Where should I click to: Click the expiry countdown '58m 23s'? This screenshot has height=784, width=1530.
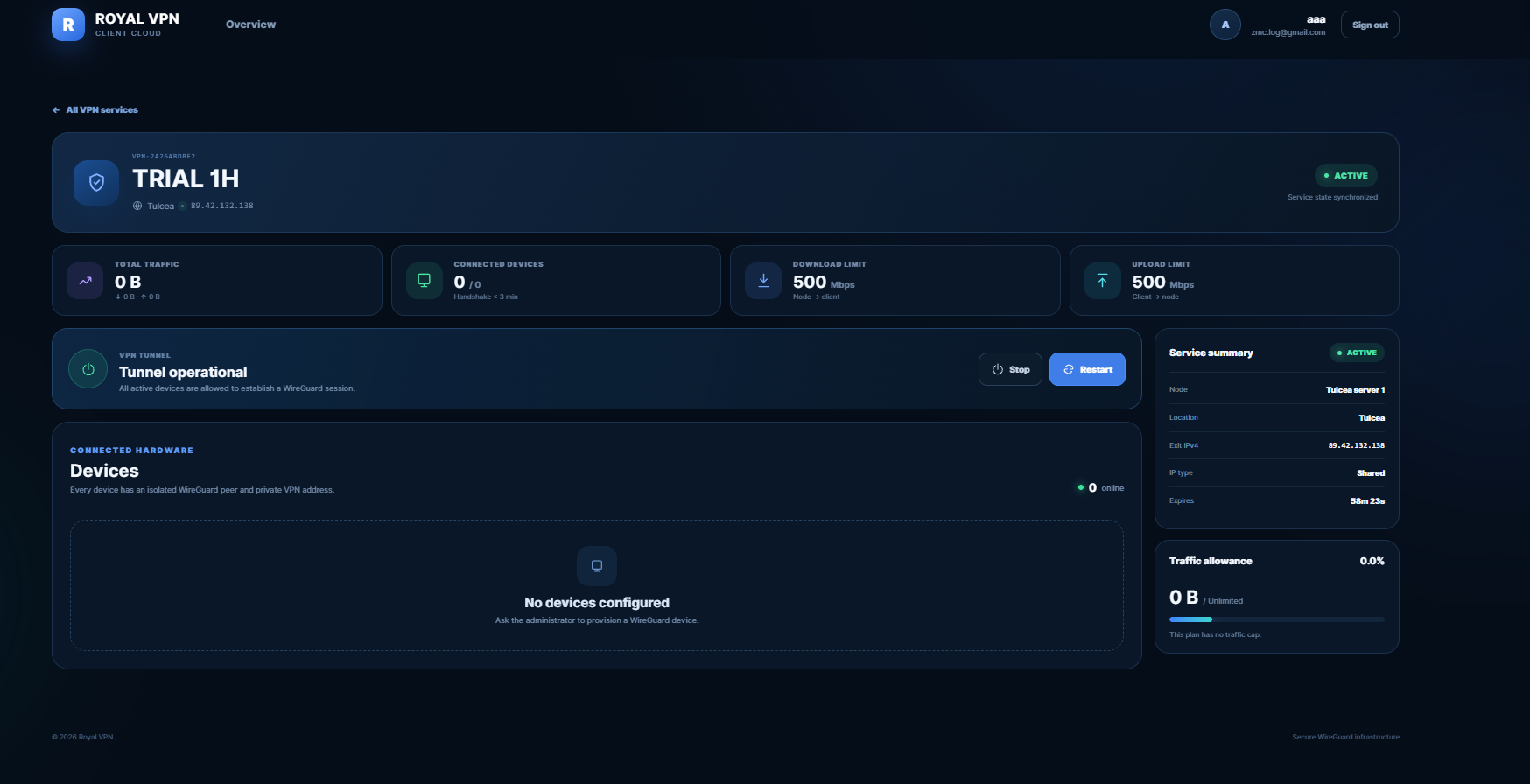tap(1367, 501)
